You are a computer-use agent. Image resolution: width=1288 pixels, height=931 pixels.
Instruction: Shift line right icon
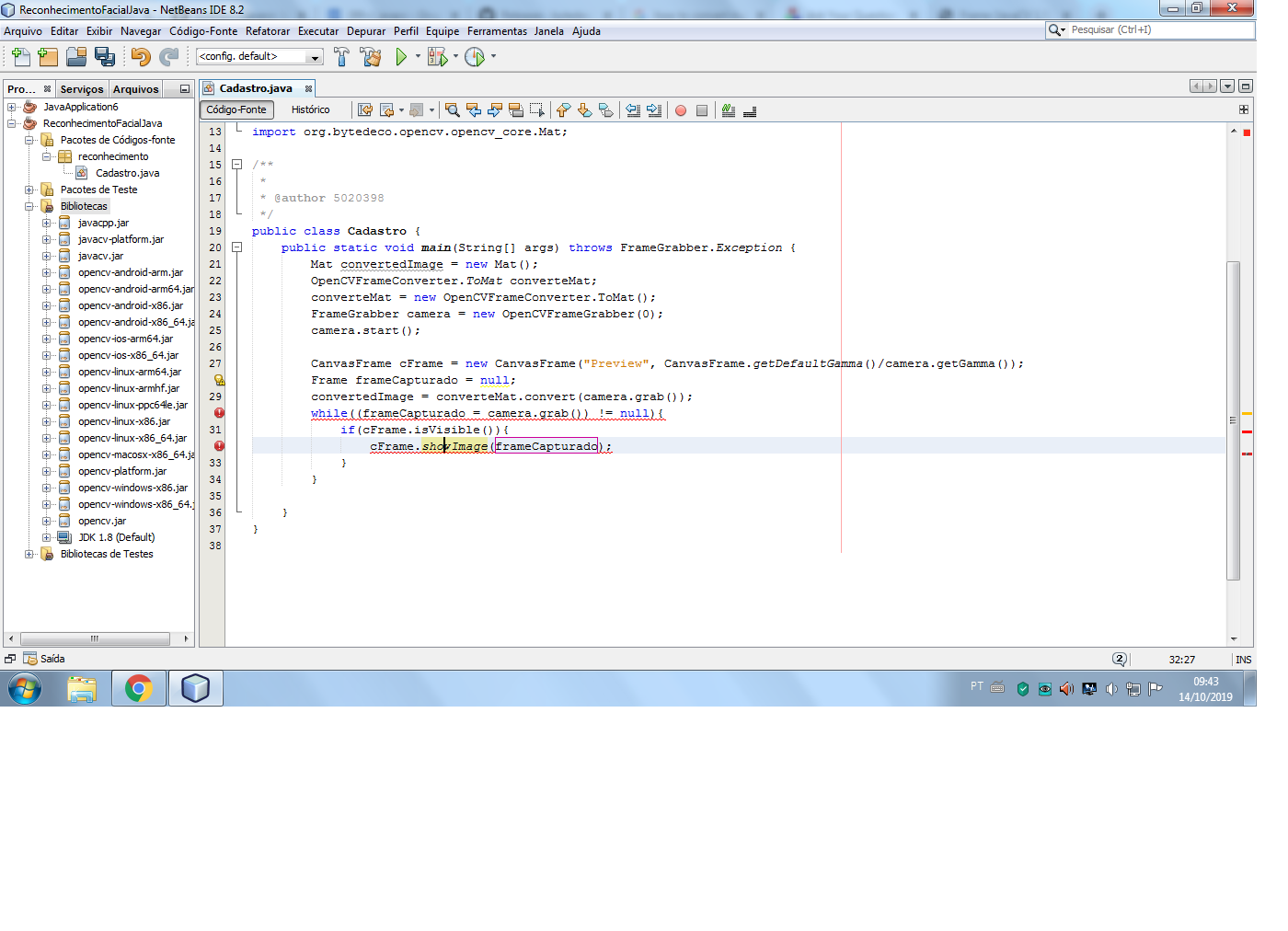(x=654, y=110)
